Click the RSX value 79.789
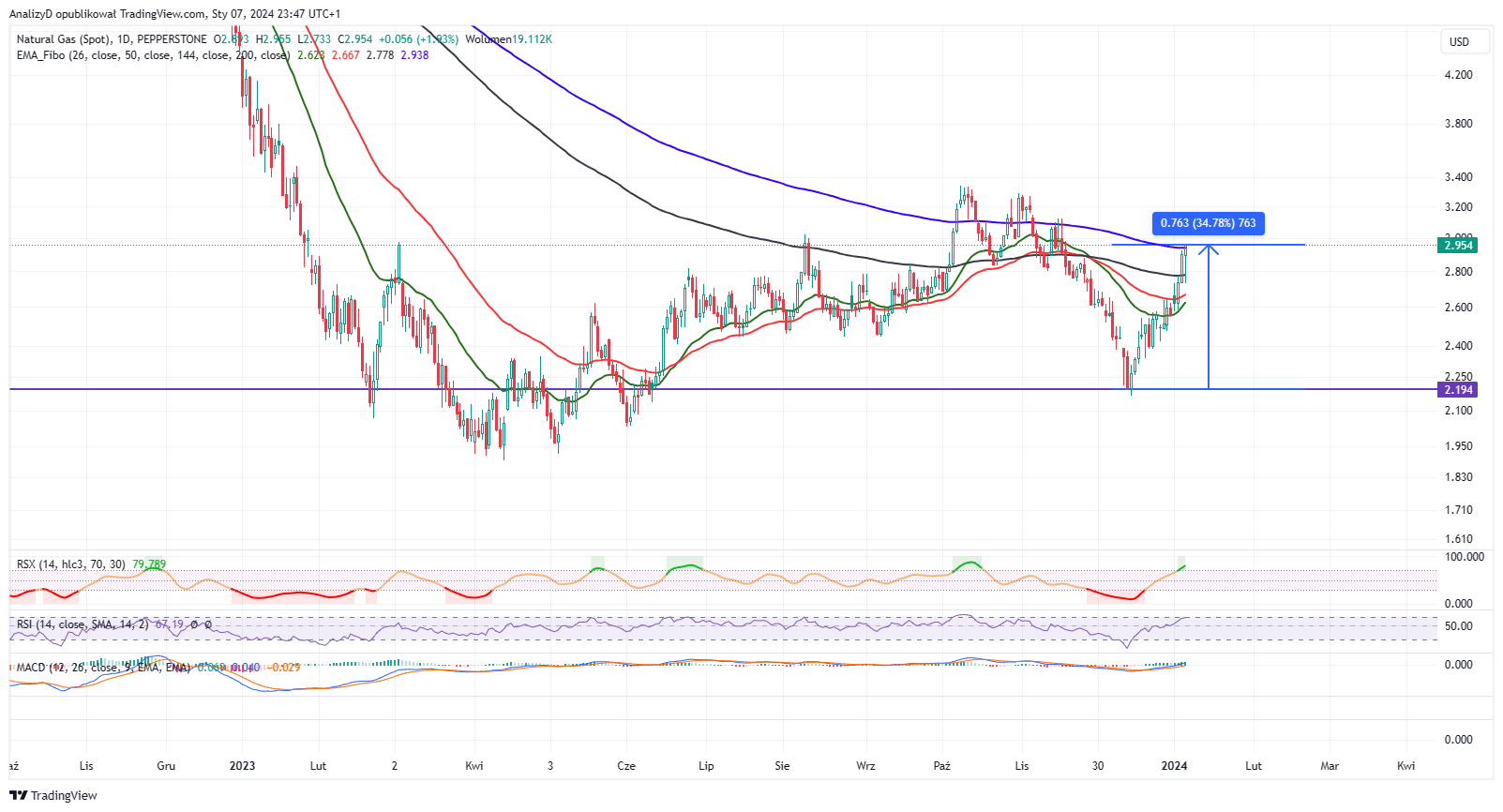The width and height of the screenshot is (1503, 812). (x=149, y=564)
